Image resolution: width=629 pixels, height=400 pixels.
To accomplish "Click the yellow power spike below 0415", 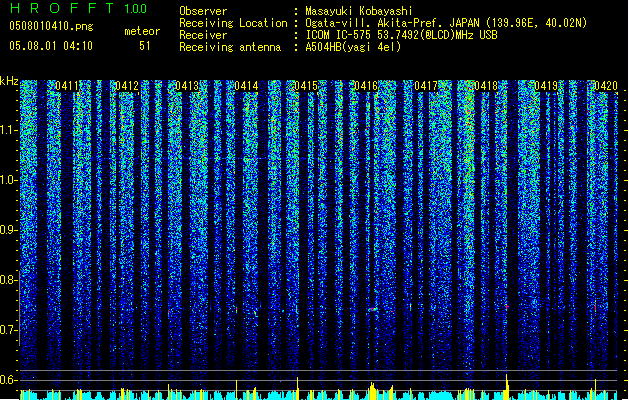I will [x=297, y=388].
